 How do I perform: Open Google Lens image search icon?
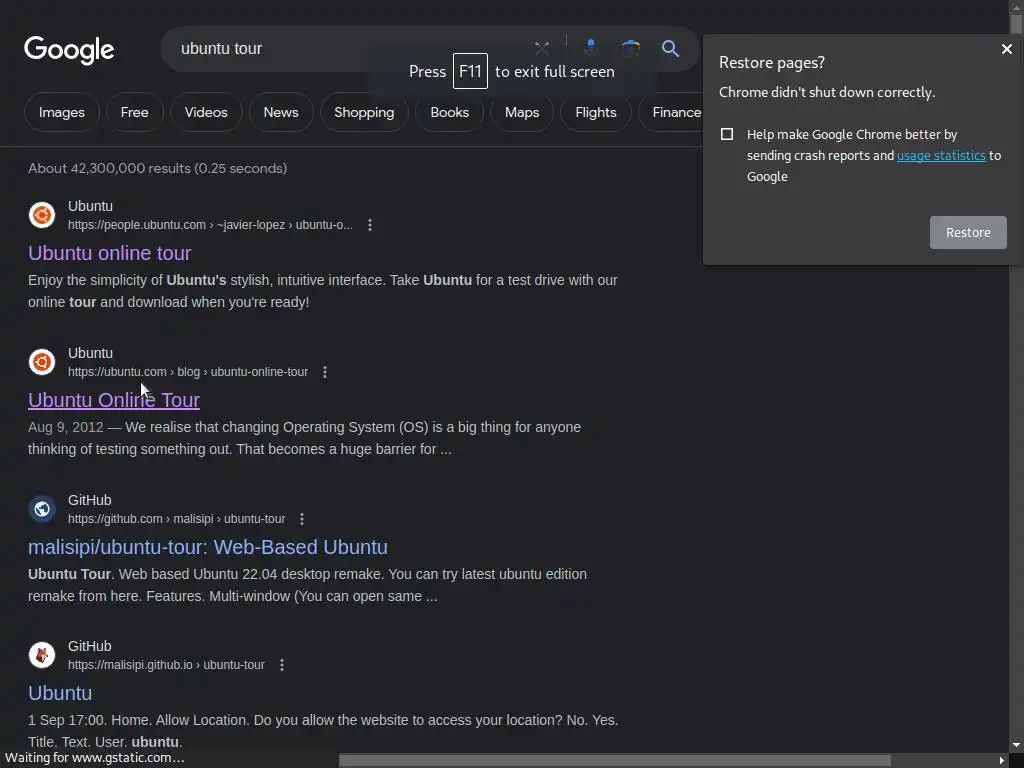[630, 48]
